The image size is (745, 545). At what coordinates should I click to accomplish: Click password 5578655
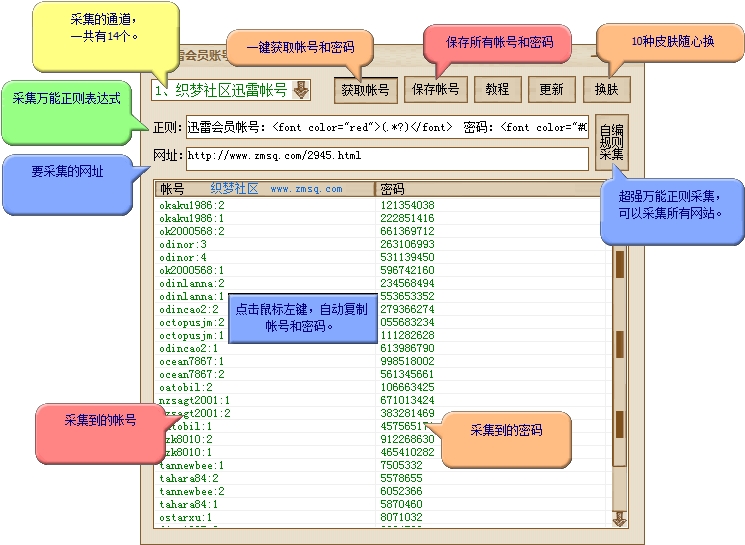pos(401,478)
